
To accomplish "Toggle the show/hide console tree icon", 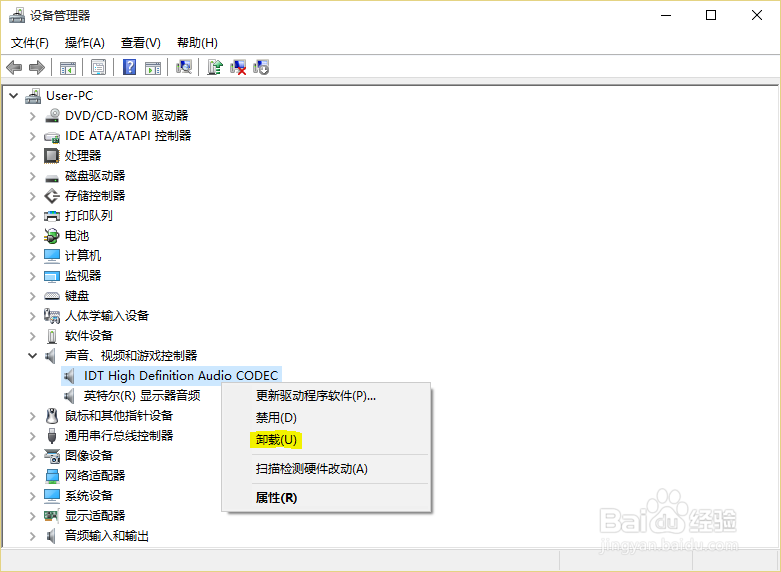I will tap(68, 67).
